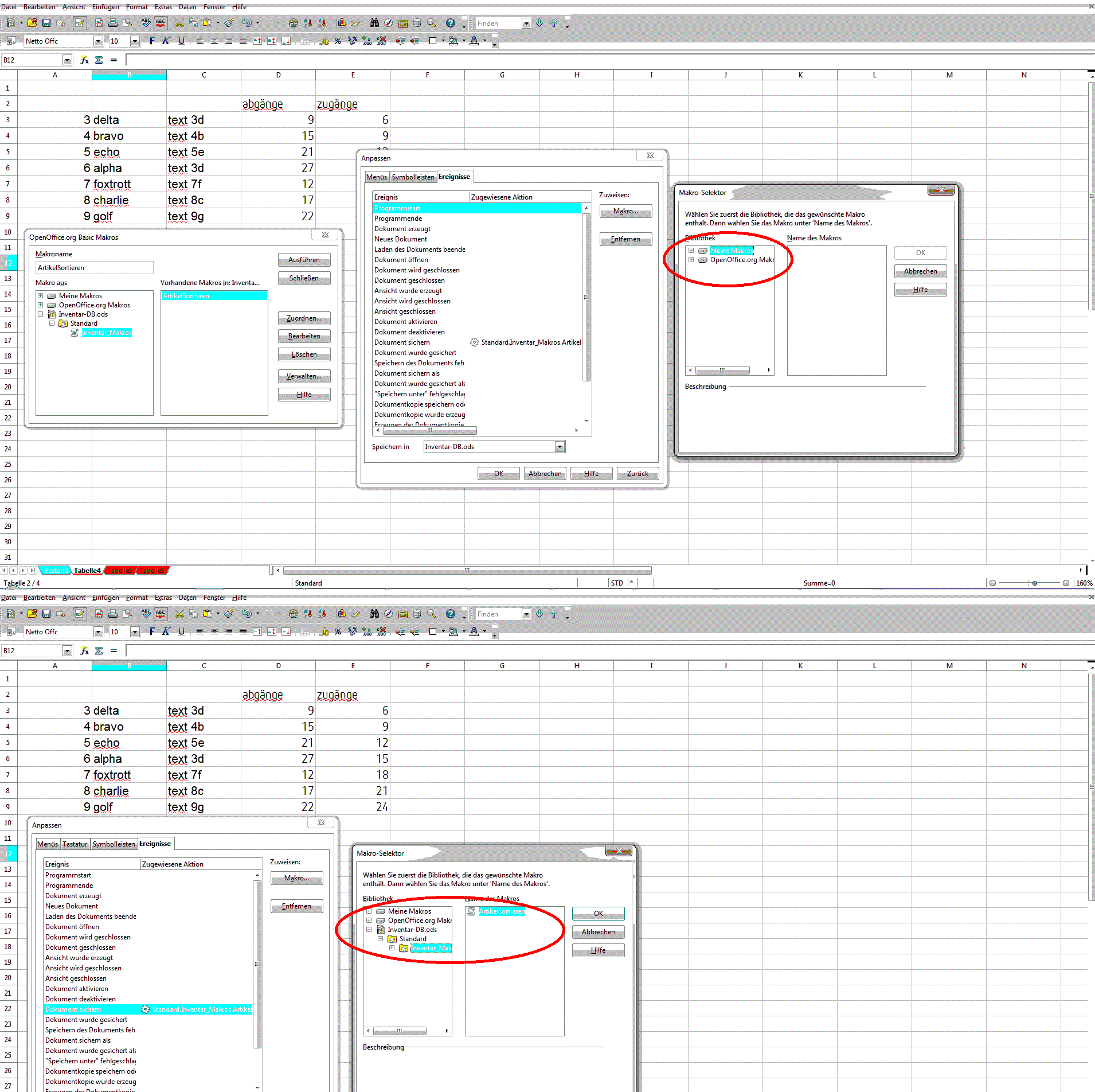The width and height of the screenshot is (1095, 1092).
Task: Click the Zurück button in Anpassen dialog
Action: point(638,474)
